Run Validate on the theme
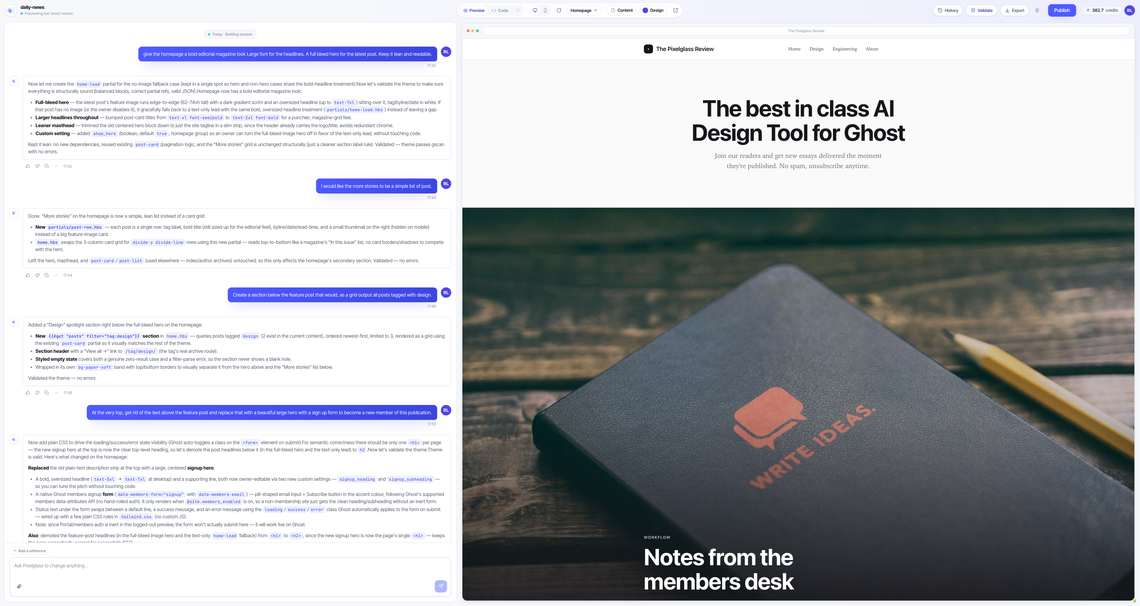The image size is (1140, 606). coord(982,10)
